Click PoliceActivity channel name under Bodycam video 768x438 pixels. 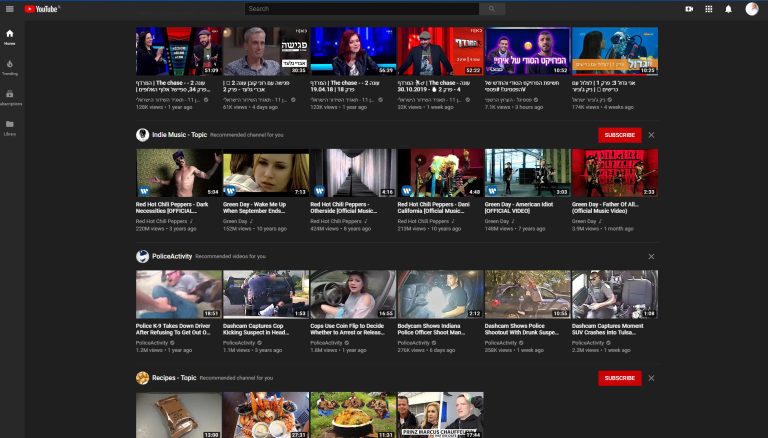point(413,343)
